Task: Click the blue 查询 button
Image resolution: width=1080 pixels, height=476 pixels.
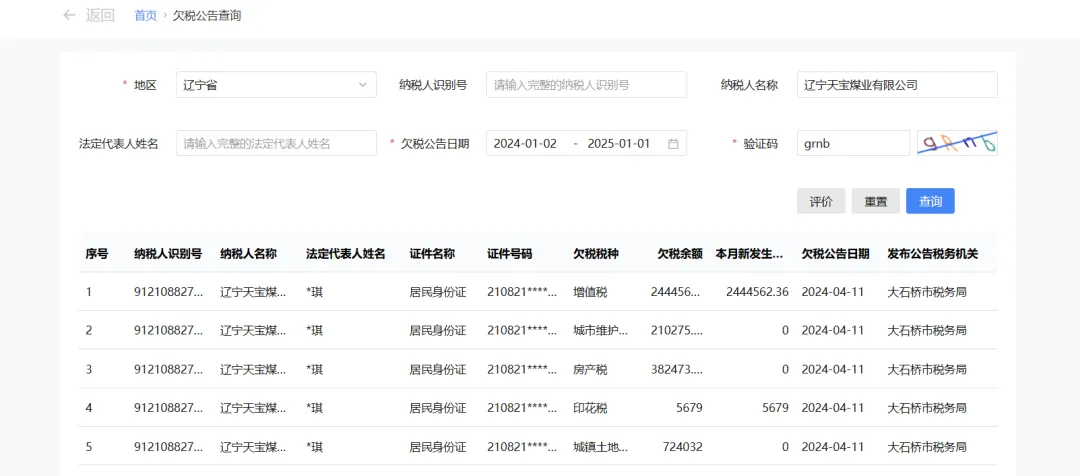Action: [x=930, y=201]
